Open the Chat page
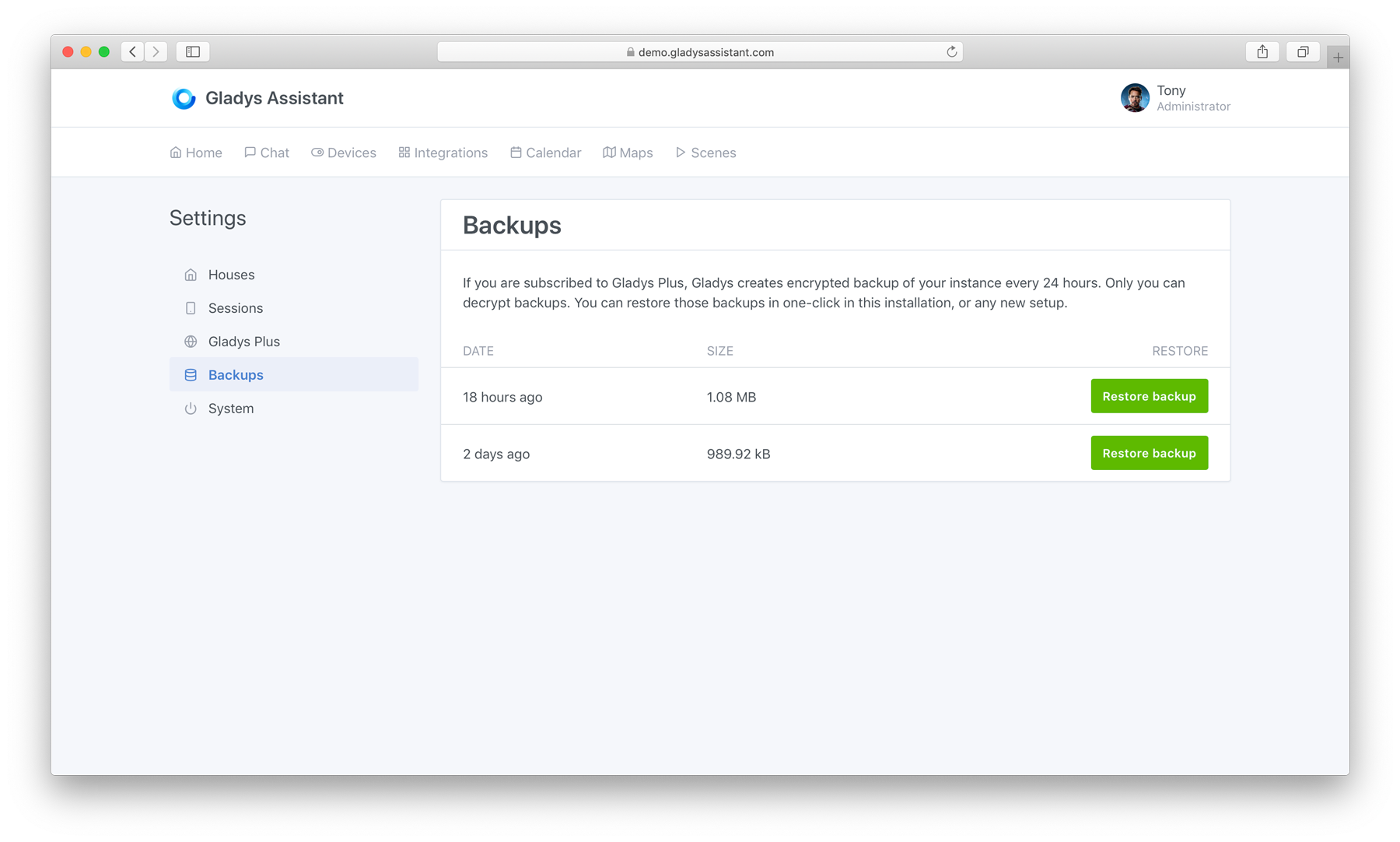 coord(267,153)
